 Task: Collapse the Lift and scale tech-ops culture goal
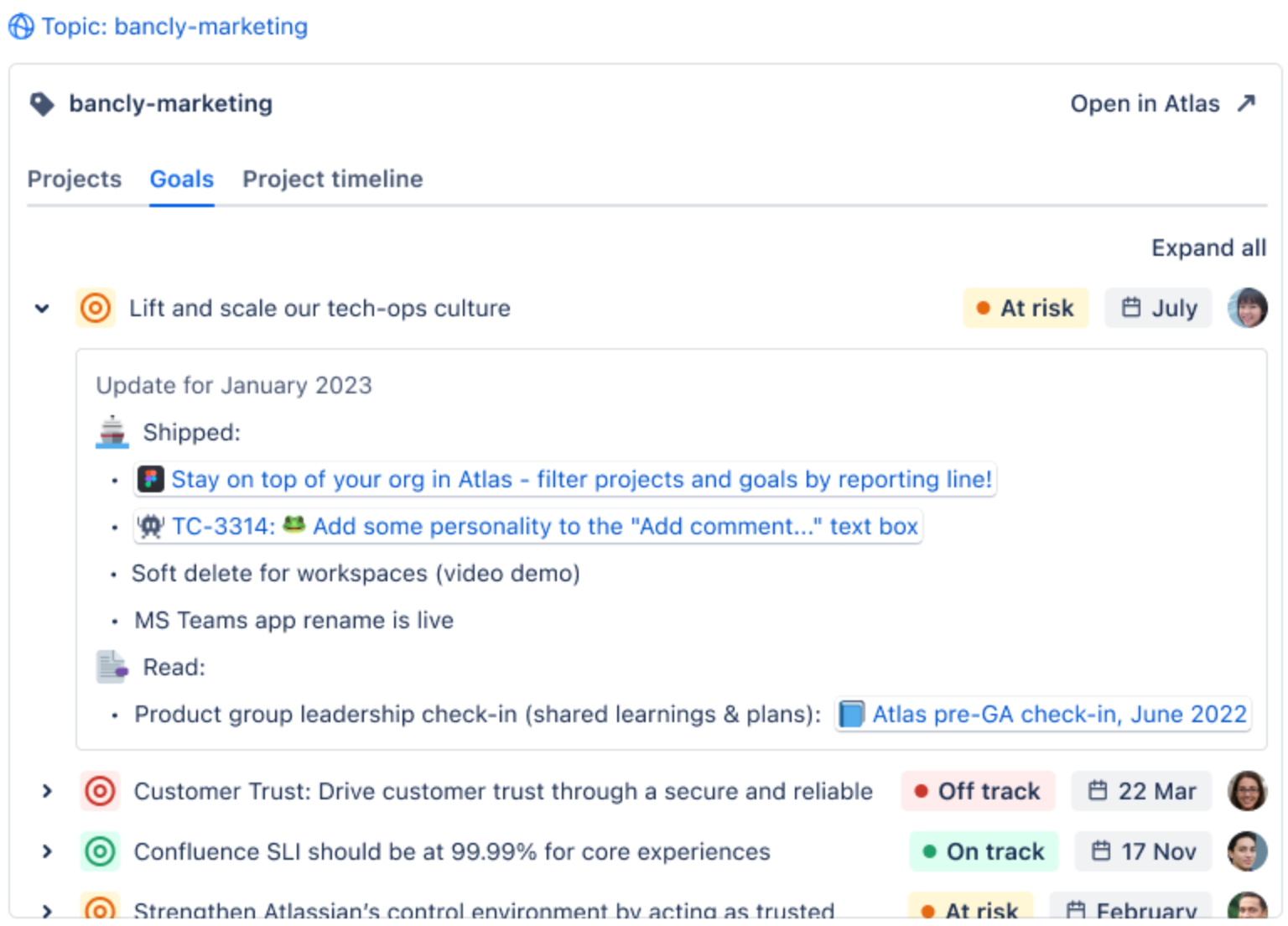42,308
